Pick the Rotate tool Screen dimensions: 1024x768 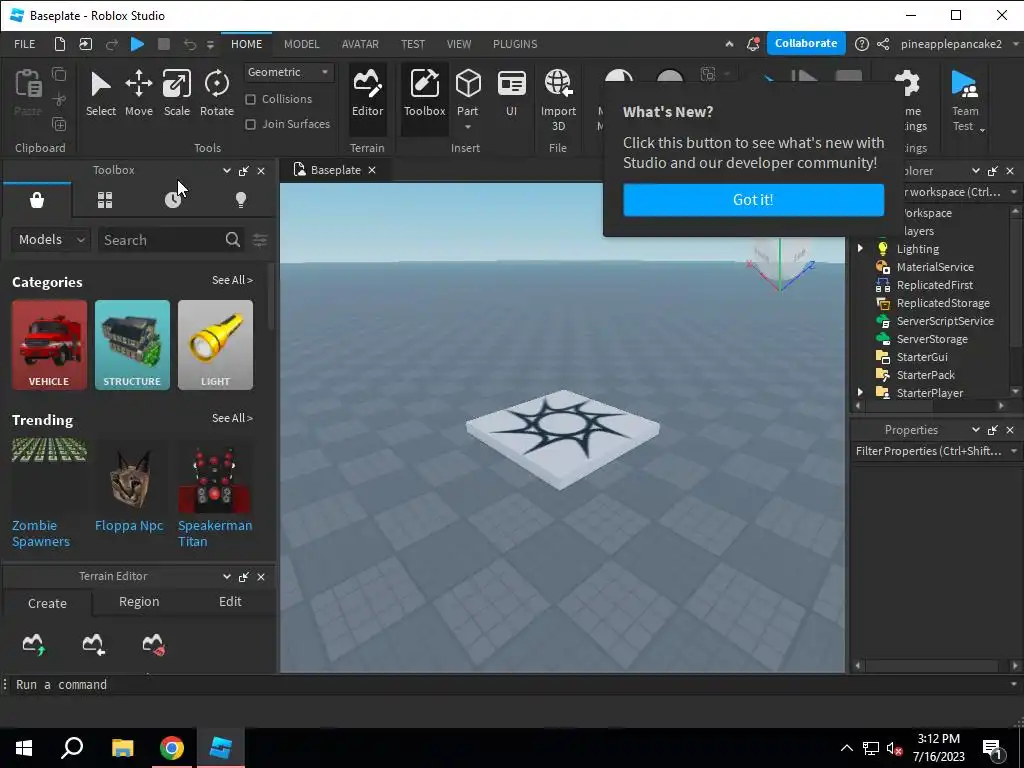point(217,94)
